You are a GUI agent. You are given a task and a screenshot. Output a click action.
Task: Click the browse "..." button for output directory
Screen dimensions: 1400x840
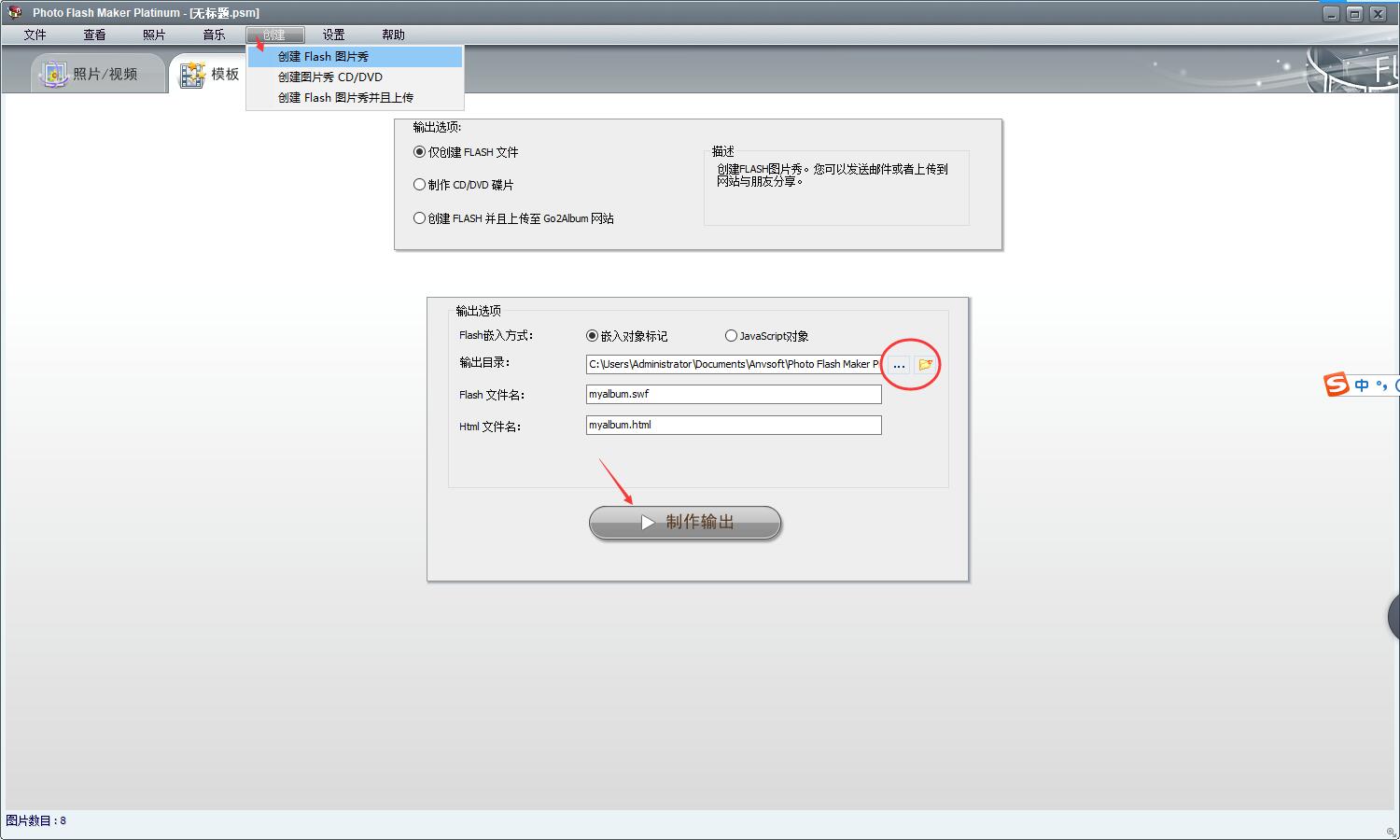(x=899, y=365)
